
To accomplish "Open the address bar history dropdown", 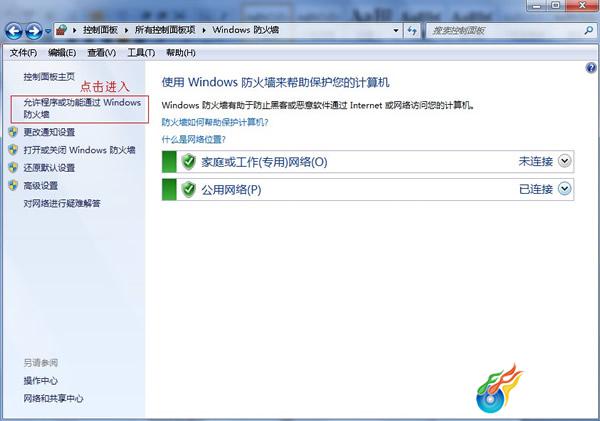I will point(396,30).
